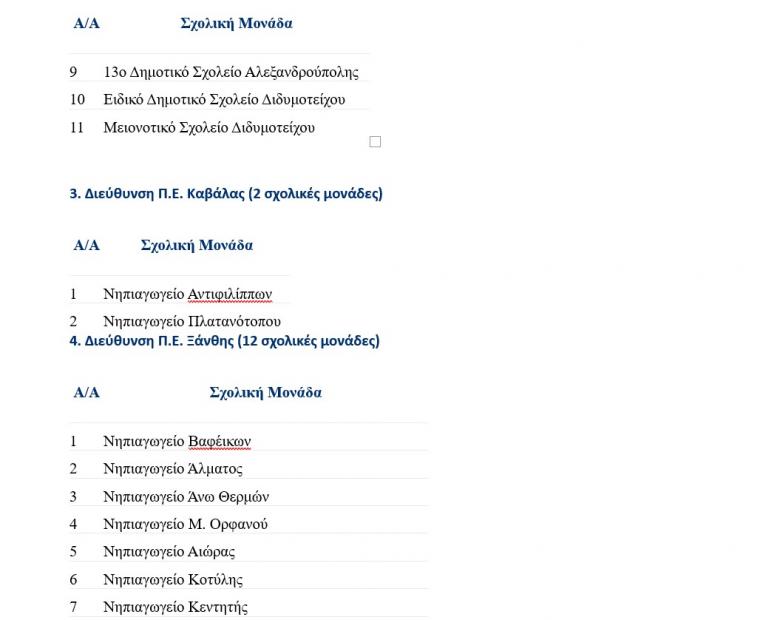Screen dimensions: 760x620
Task: Click Νηπιαγωγείο Πλατανότοπου entry
Action: [192, 321]
